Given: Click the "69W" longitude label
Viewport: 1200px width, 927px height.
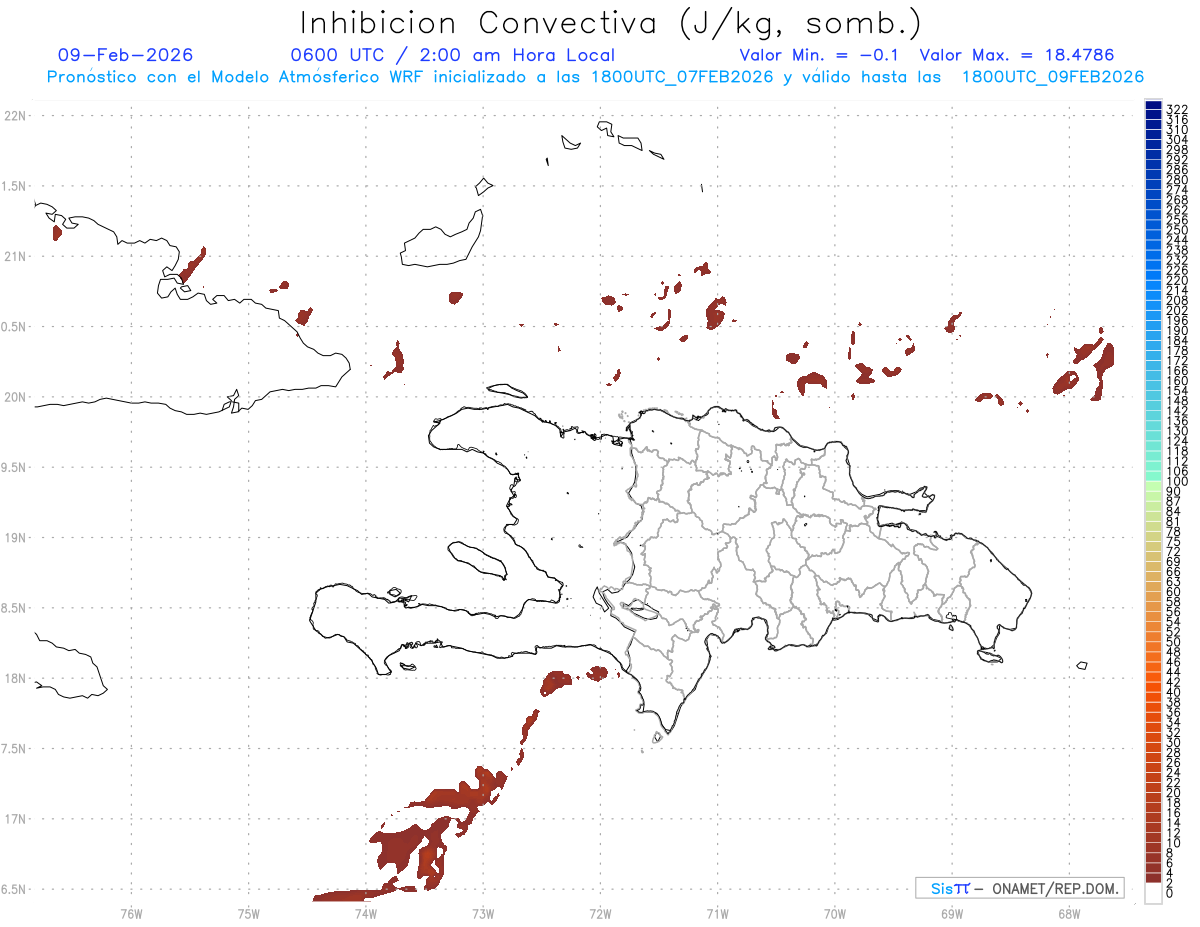Looking at the screenshot, I should [x=952, y=913].
